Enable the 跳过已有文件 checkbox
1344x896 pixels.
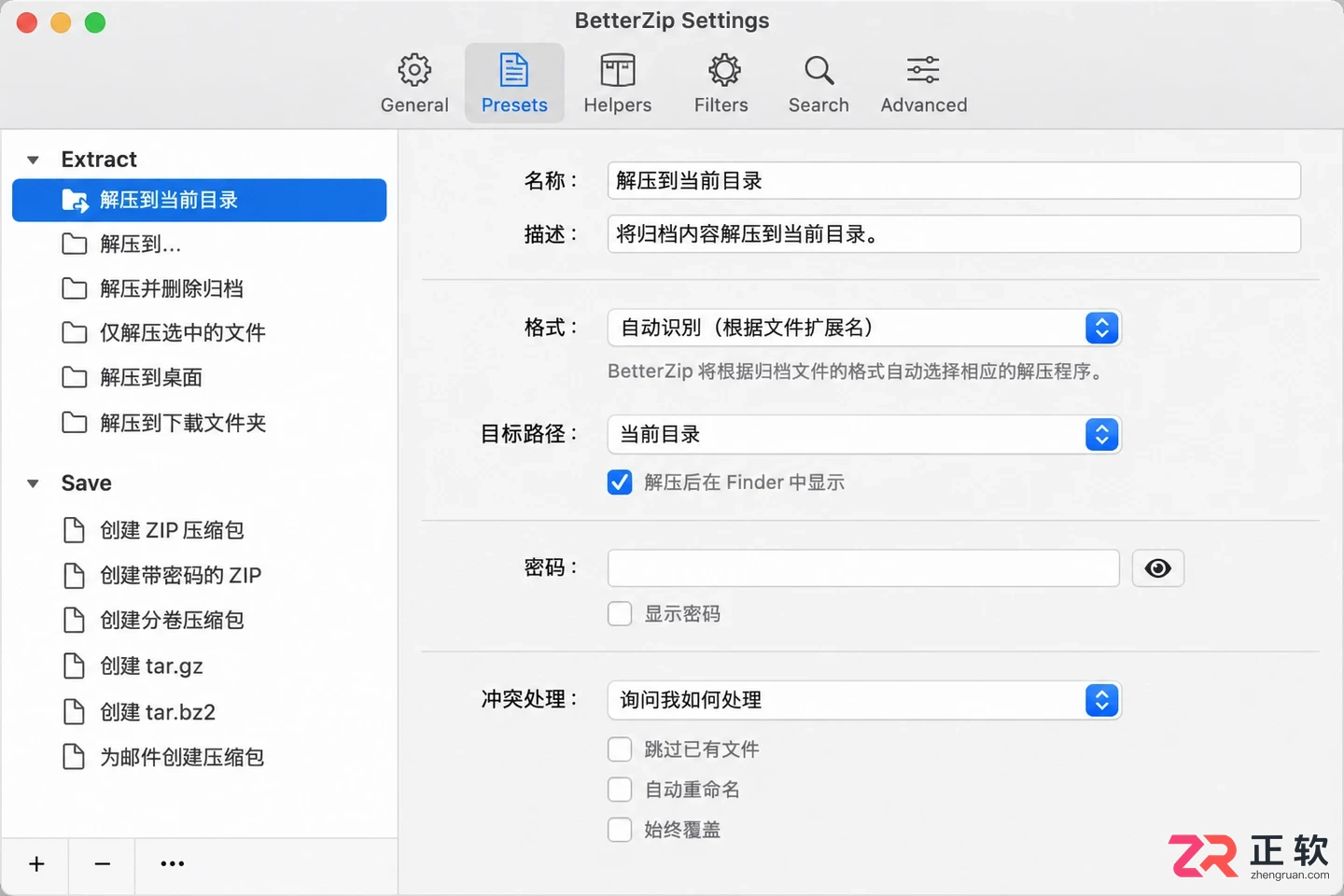click(620, 749)
